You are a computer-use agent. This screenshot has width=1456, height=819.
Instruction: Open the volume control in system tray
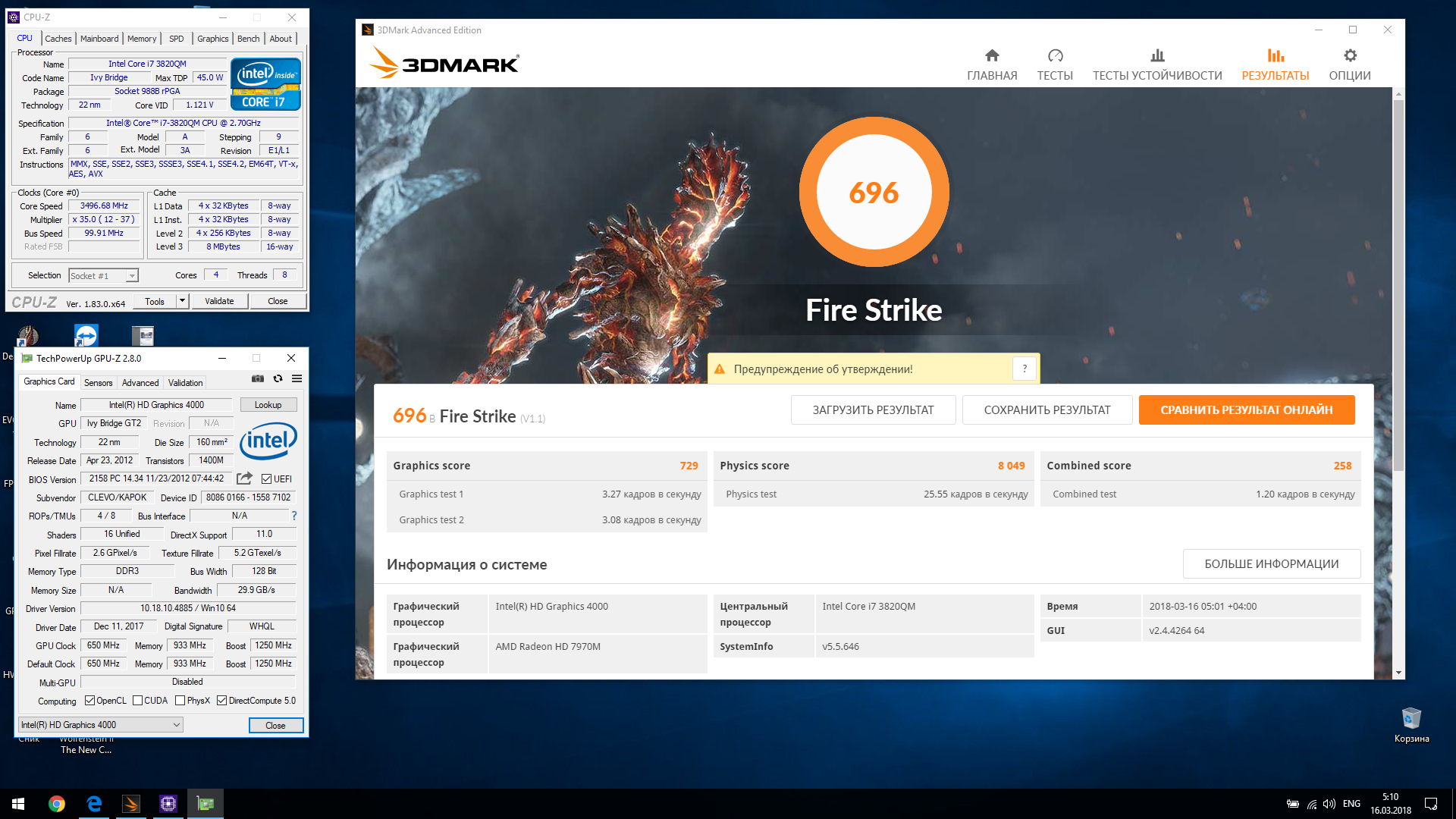pyautogui.click(x=1329, y=804)
